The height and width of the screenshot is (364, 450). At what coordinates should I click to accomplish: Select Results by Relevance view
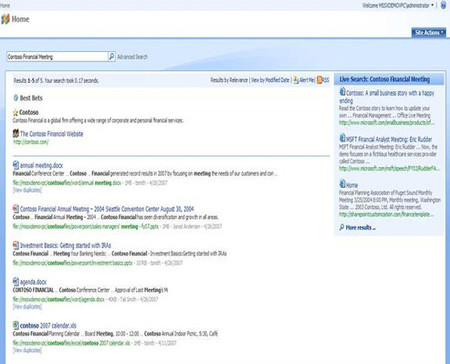coord(229,80)
